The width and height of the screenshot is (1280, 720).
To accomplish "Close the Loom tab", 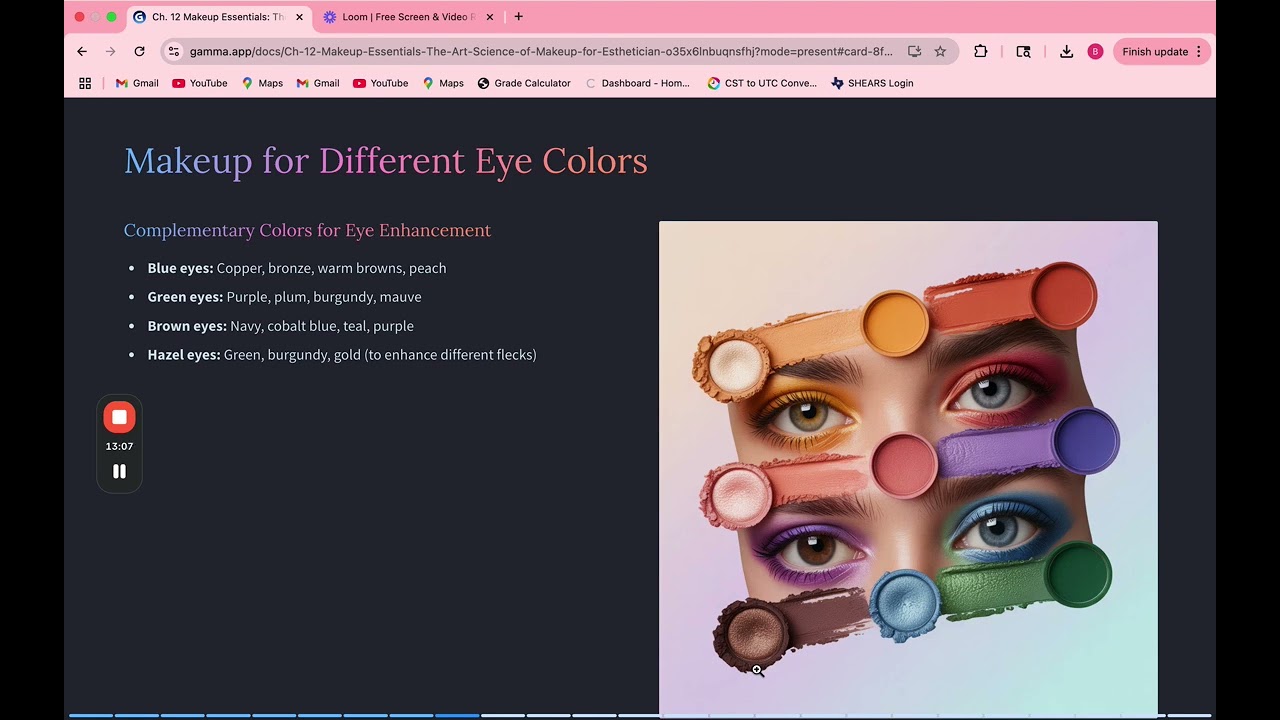I will click(489, 17).
